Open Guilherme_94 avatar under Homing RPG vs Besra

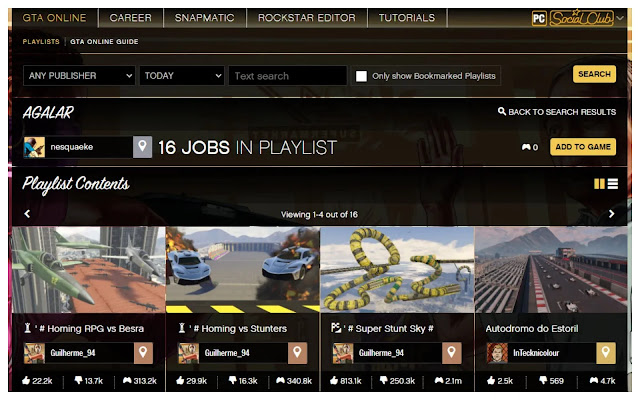click(34, 353)
